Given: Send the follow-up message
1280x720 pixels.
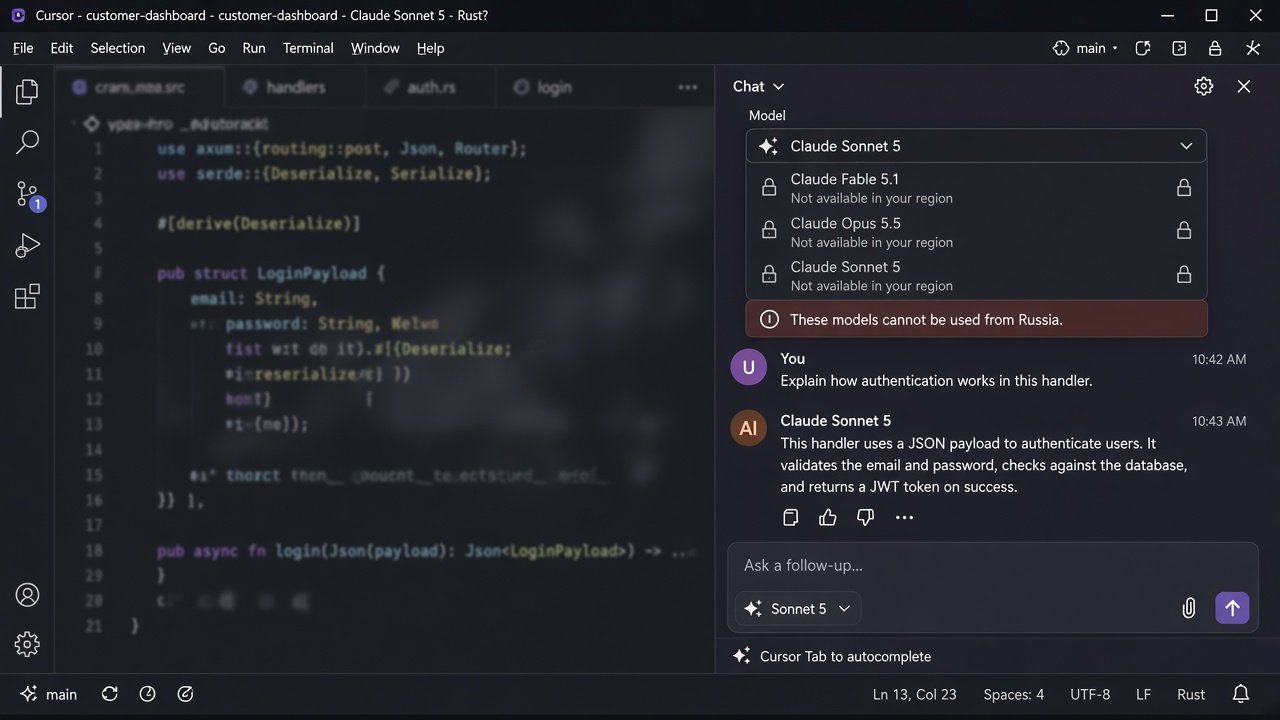Looking at the screenshot, I should [1232, 608].
